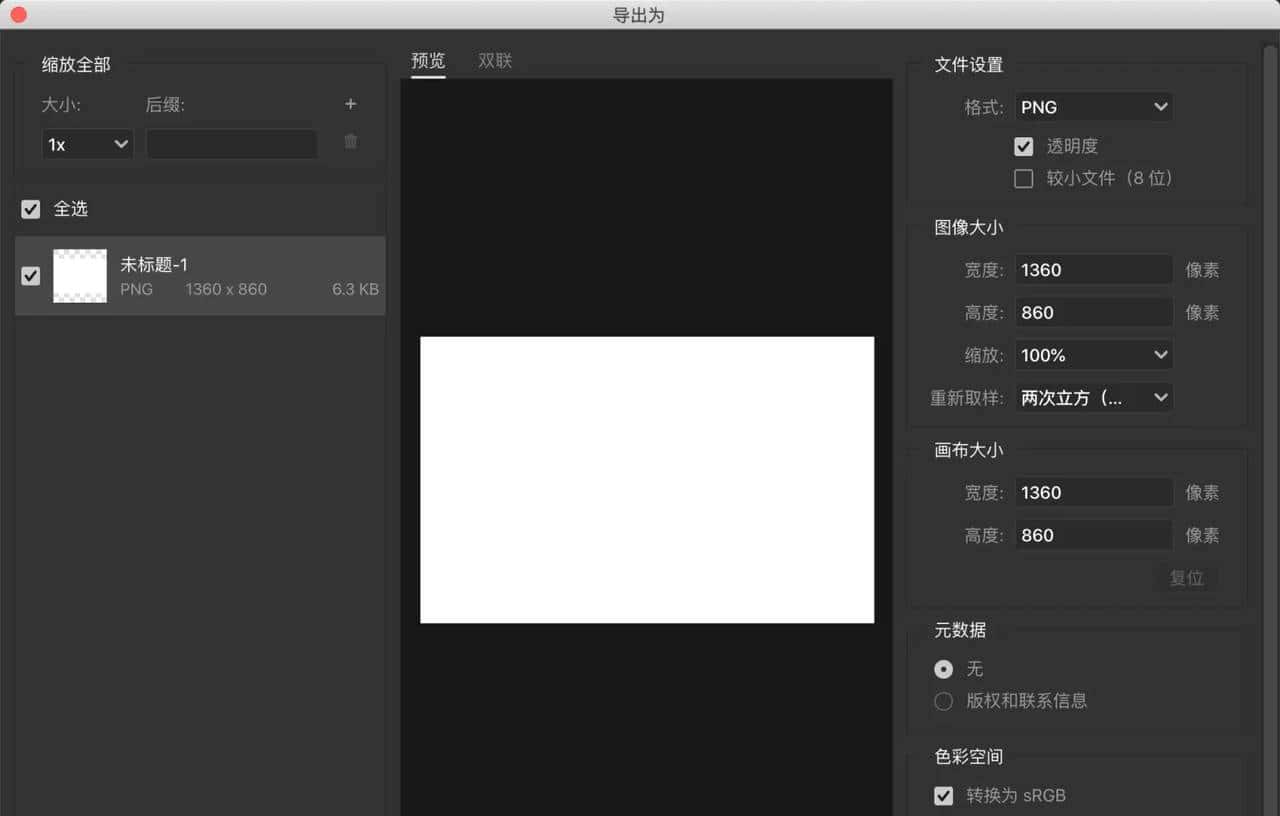Click the plus icon to add export scale
This screenshot has width=1280, height=816.
tap(350, 103)
